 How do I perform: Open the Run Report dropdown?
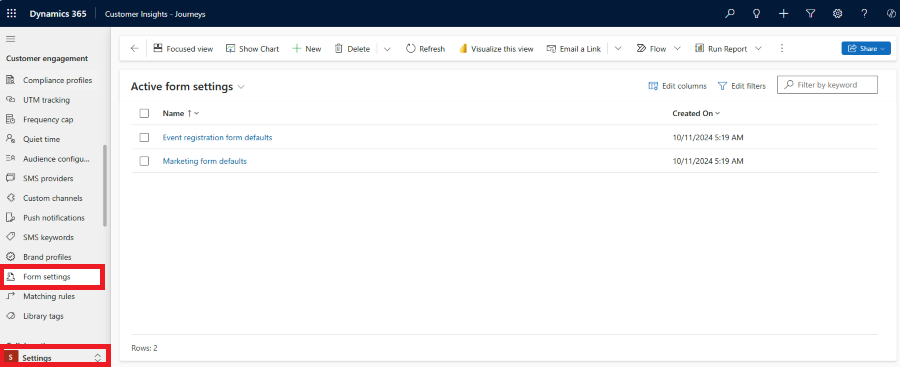(728, 49)
